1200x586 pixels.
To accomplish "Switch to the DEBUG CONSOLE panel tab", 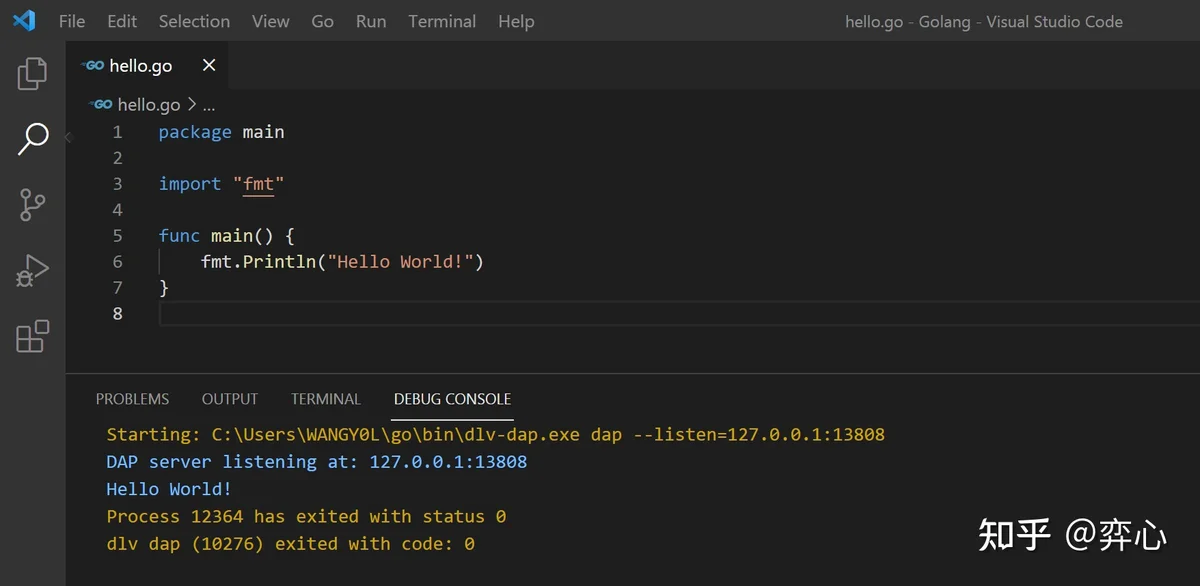I will [452, 399].
